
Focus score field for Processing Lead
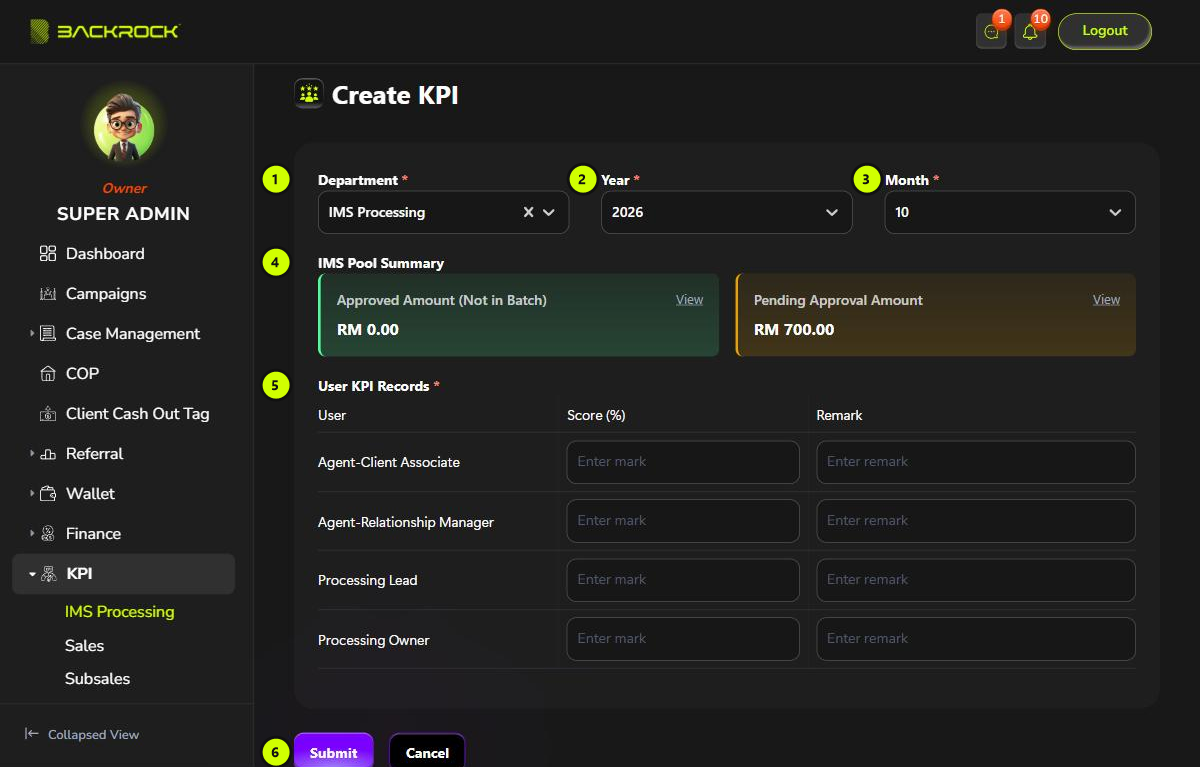coord(683,580)
